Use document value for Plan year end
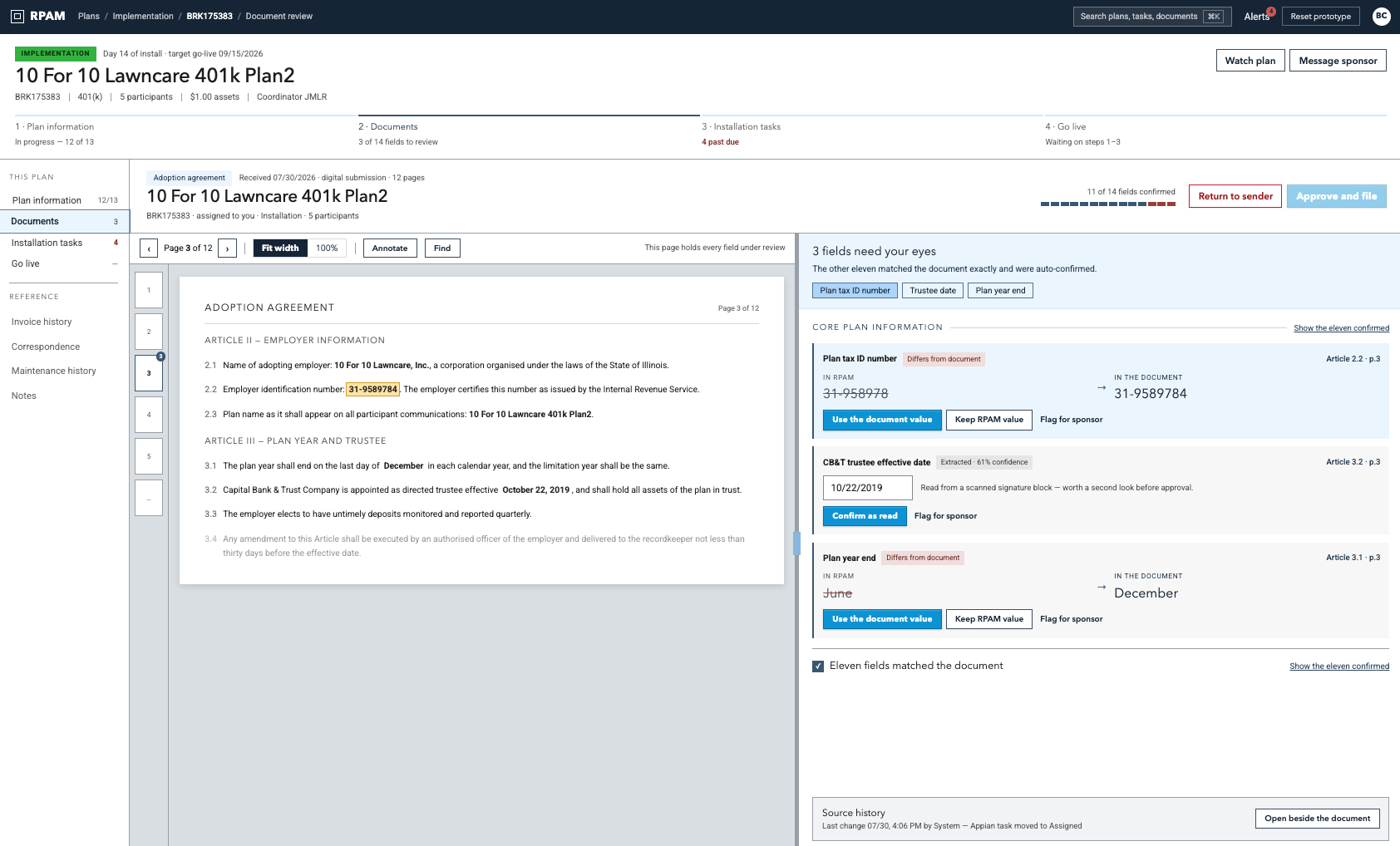1400x846 pixels. pyautogui.click(x=882, y=619)
